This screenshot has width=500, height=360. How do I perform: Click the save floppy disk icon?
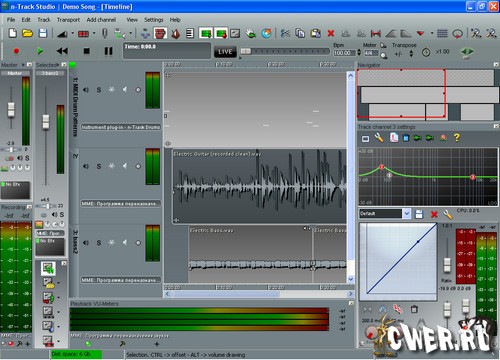coord(43,33)
